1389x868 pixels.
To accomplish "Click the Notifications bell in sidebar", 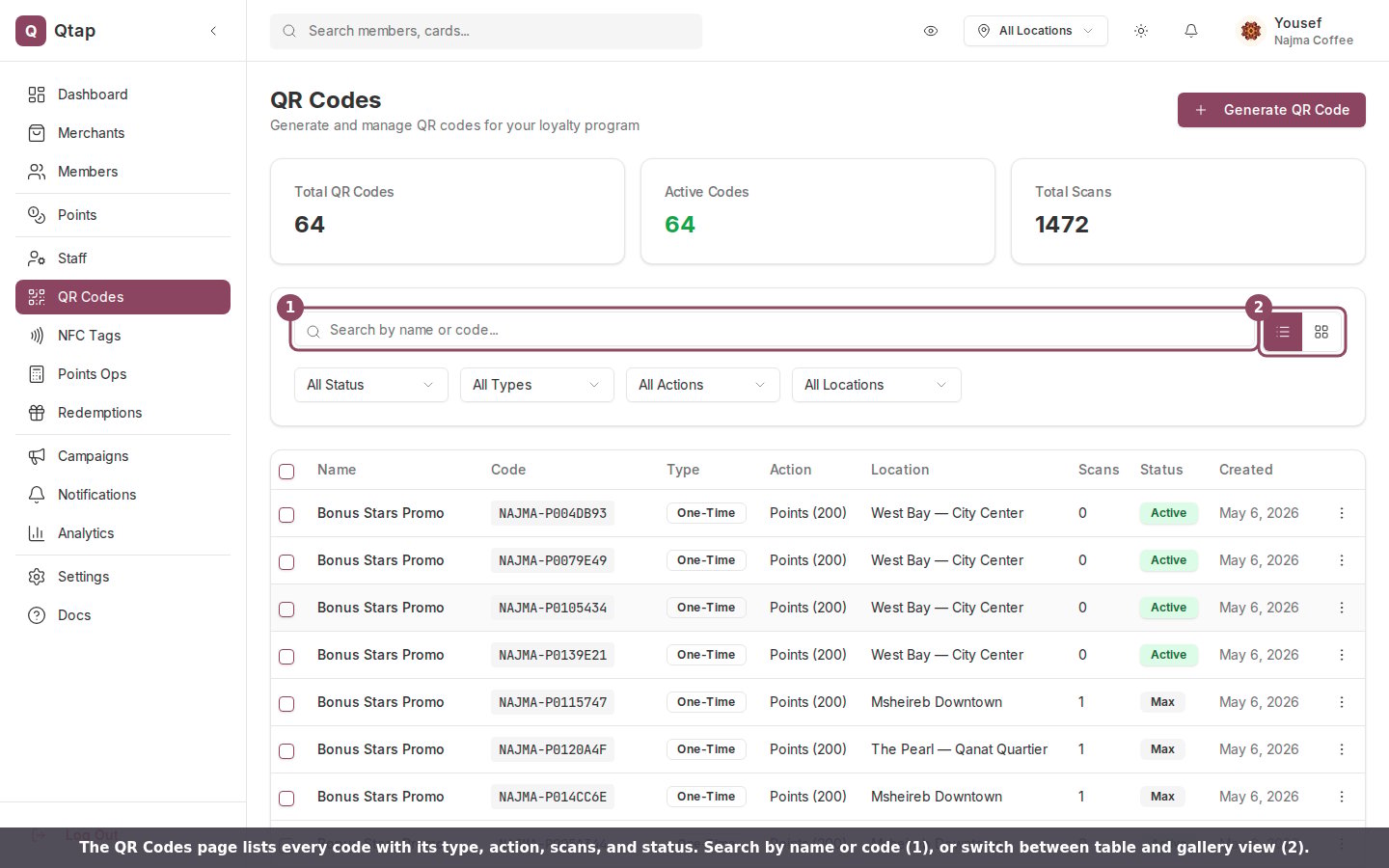I will click(37, 495).
